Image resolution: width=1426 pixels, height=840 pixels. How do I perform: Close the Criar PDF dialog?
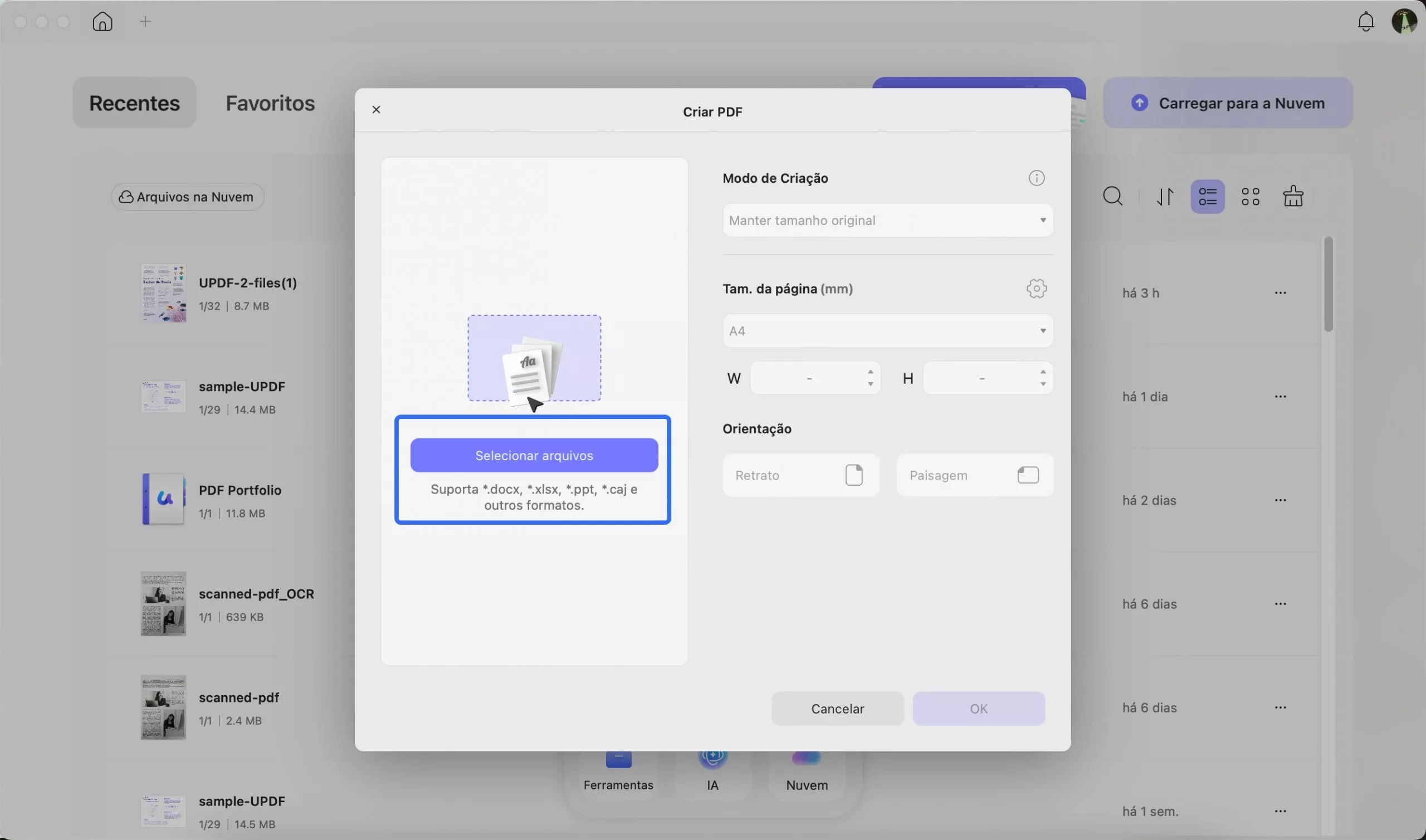[377, 110]
